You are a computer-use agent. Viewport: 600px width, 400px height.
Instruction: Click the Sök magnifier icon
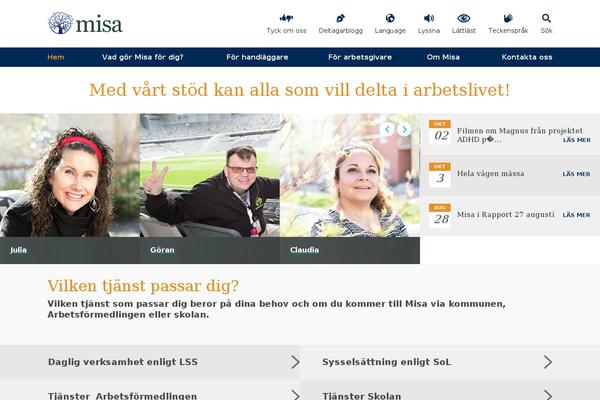pyautogui.click(x=546, y=18)
